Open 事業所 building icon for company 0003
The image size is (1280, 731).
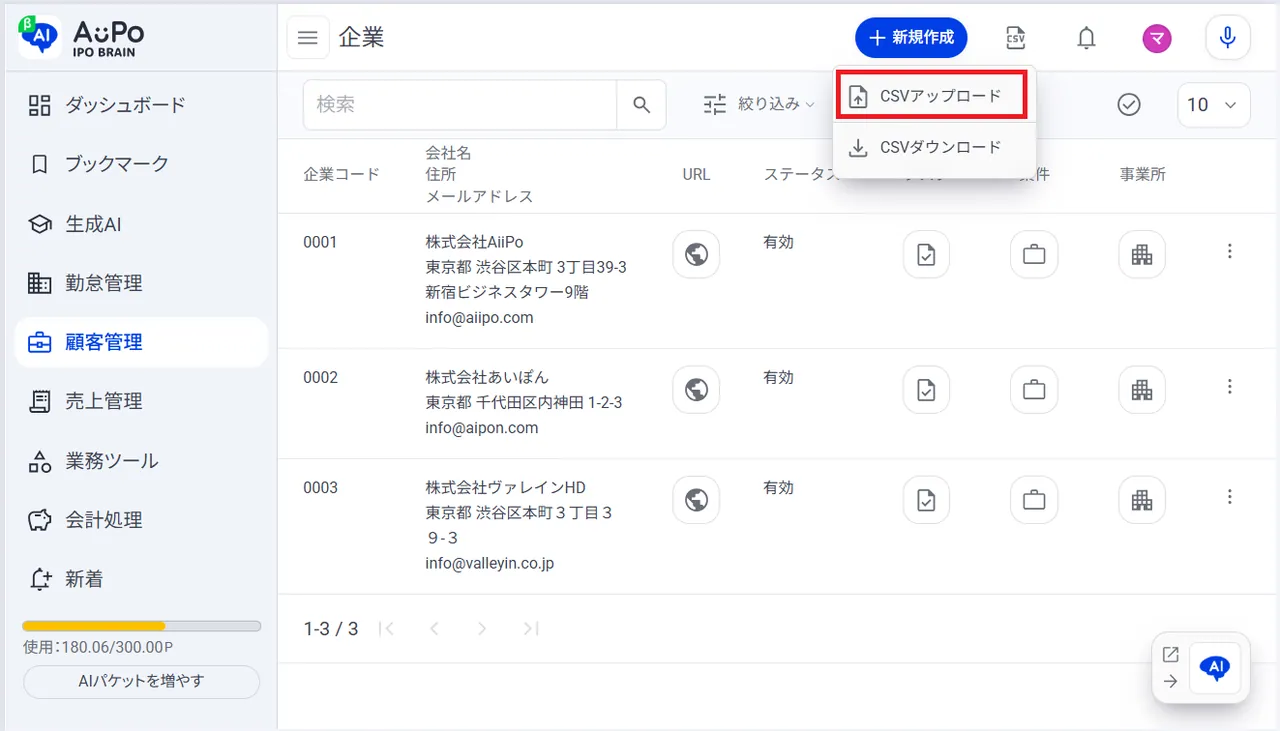(1142, 499)
